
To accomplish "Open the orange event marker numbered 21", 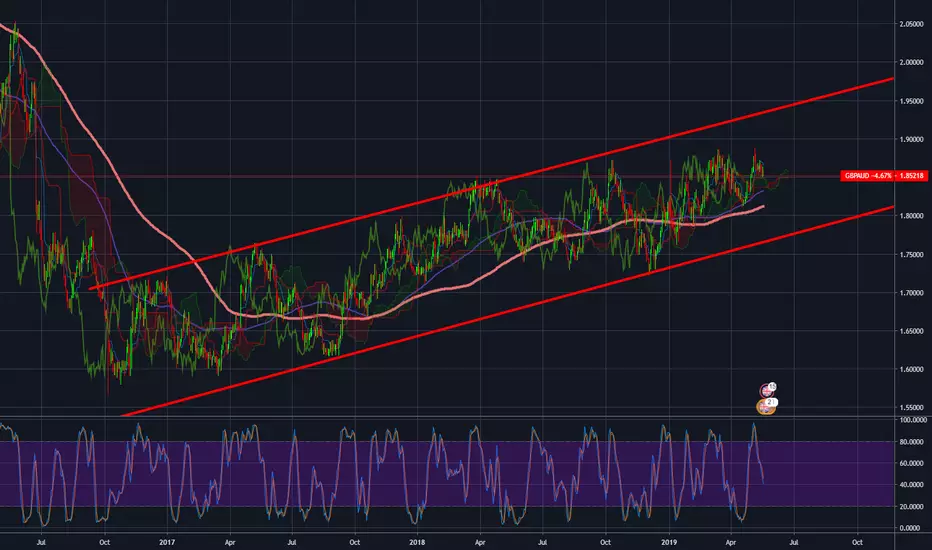I will 766,407.
